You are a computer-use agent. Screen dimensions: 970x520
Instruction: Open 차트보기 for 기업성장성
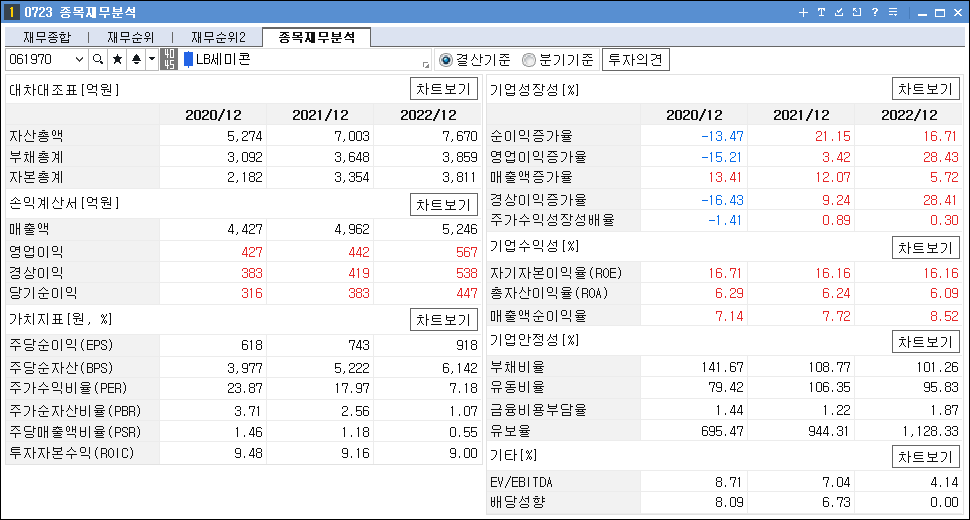tap(925, 89)
